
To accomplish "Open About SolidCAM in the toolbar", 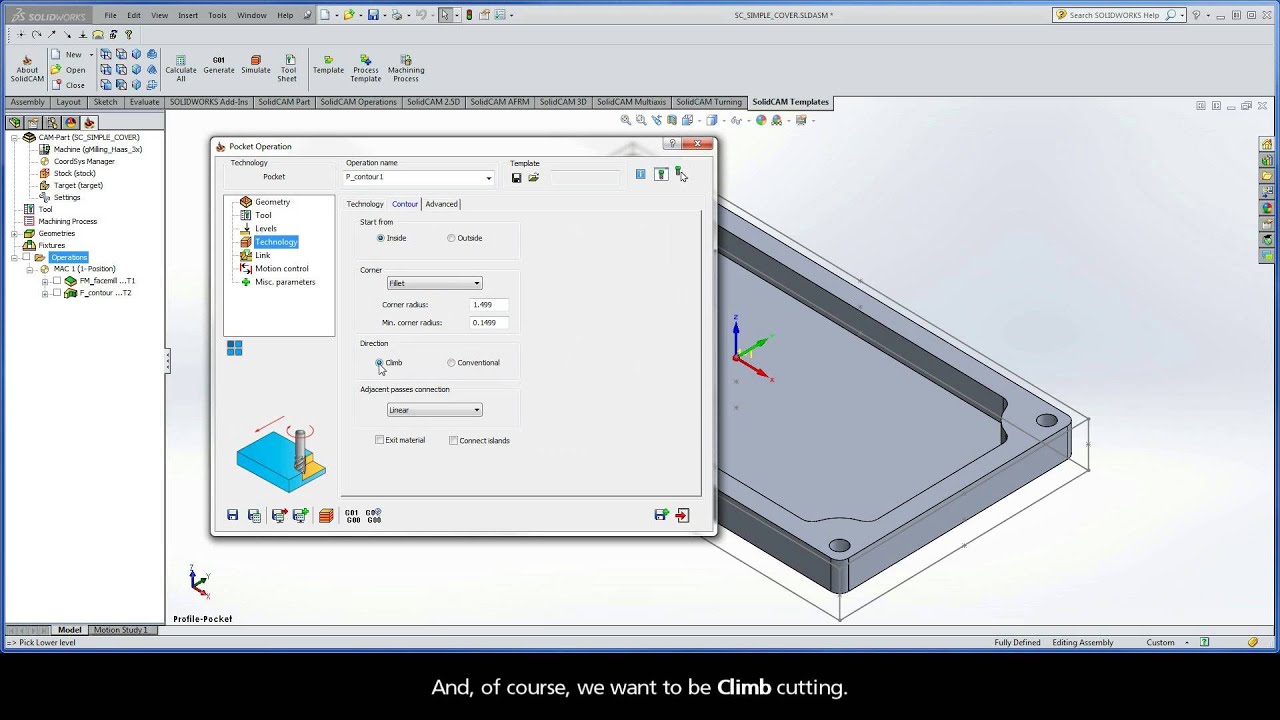I will 27,68.
